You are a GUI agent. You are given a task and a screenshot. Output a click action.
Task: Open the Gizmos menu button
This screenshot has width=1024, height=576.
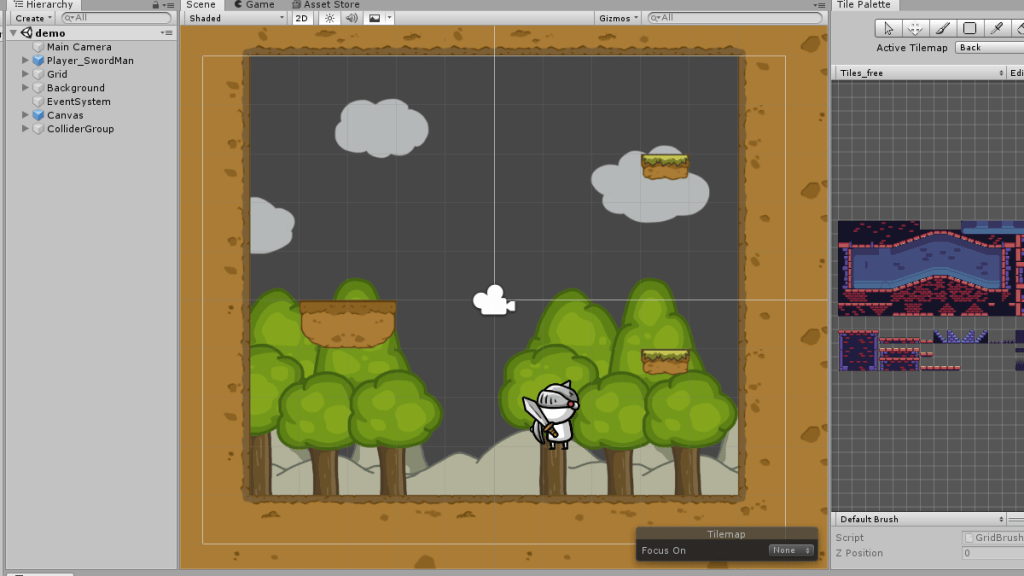click(618, 18)
